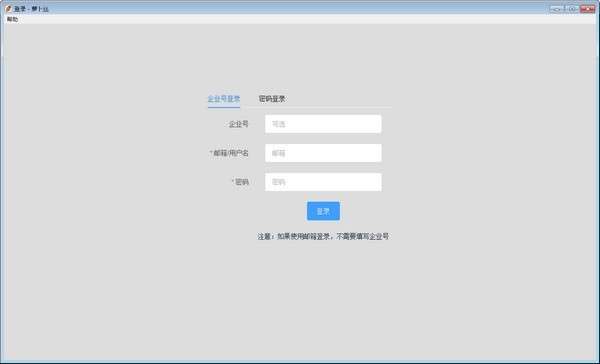600x364 pixels.
Task: Click the 注意 note text below login button
Action: click(323, 237)
